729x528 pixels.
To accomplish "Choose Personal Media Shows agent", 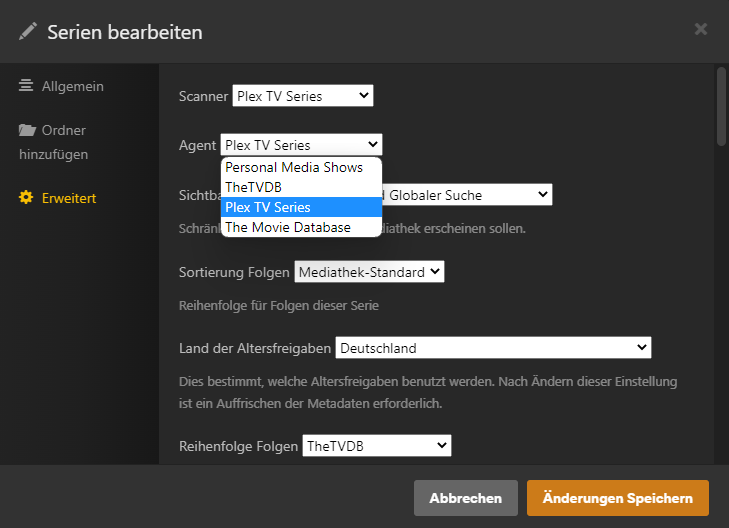I will 301,167.
